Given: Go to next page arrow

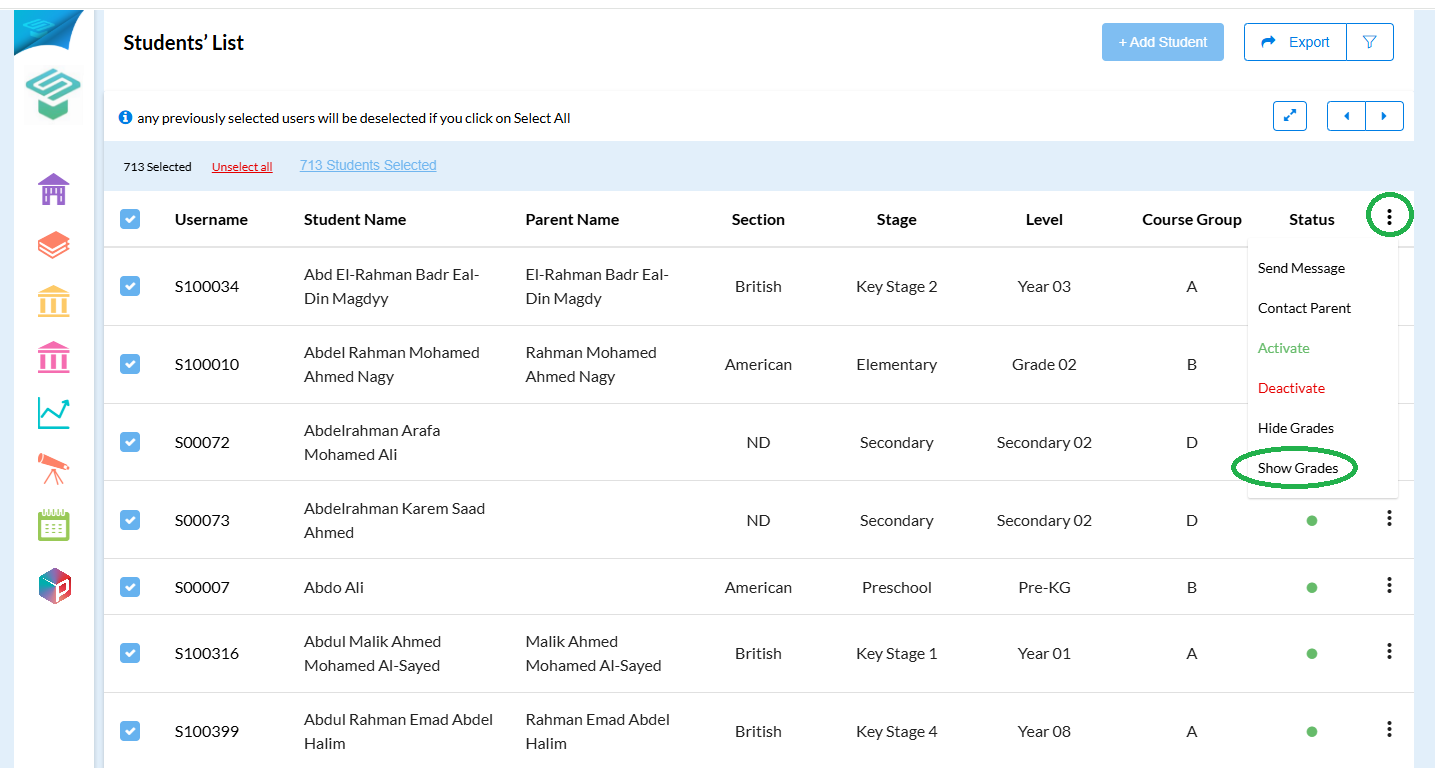Looking at the screenshot, I should click(1384, 116).
